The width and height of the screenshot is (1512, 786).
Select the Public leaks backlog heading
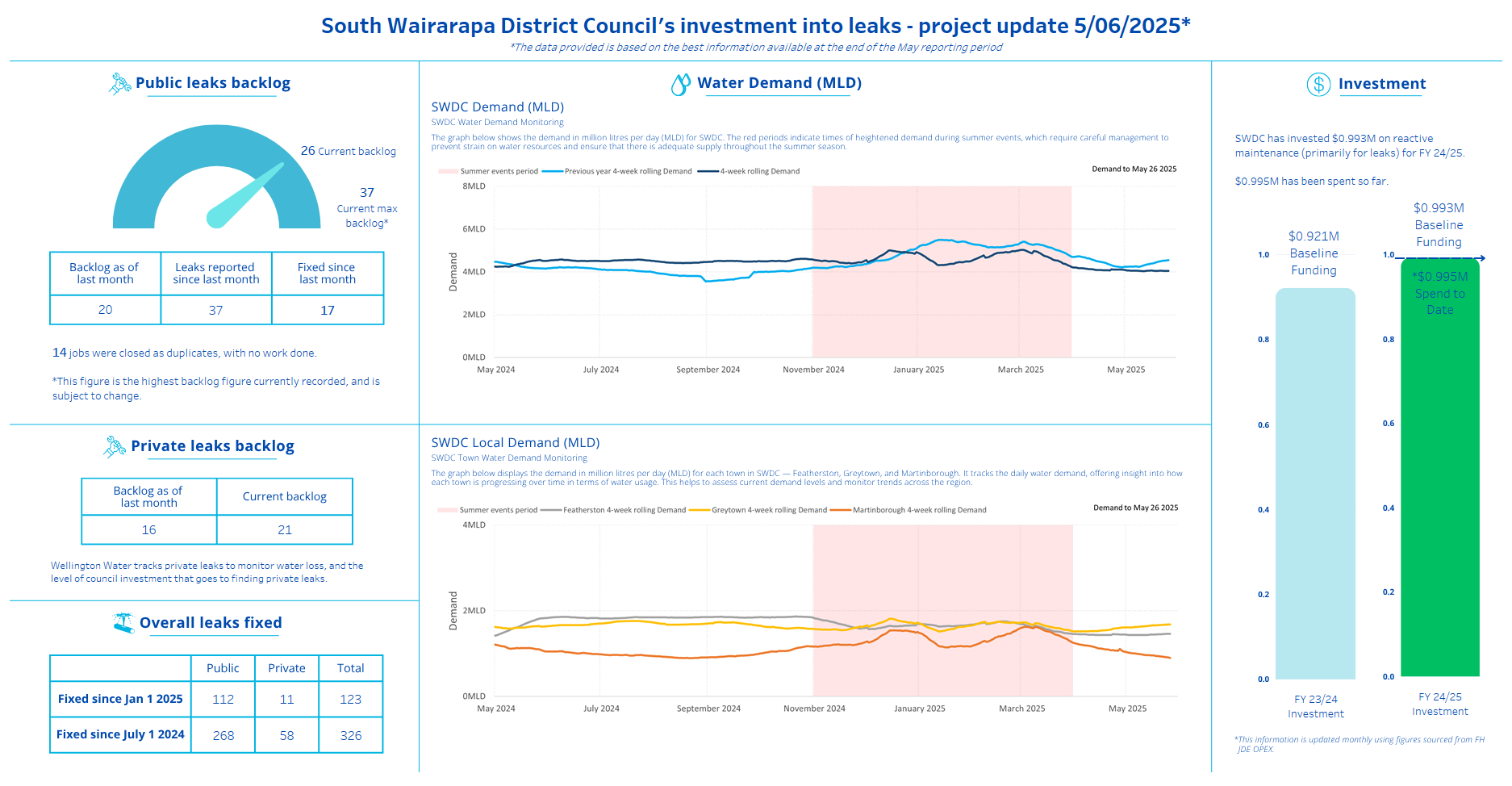click(213, 83)
